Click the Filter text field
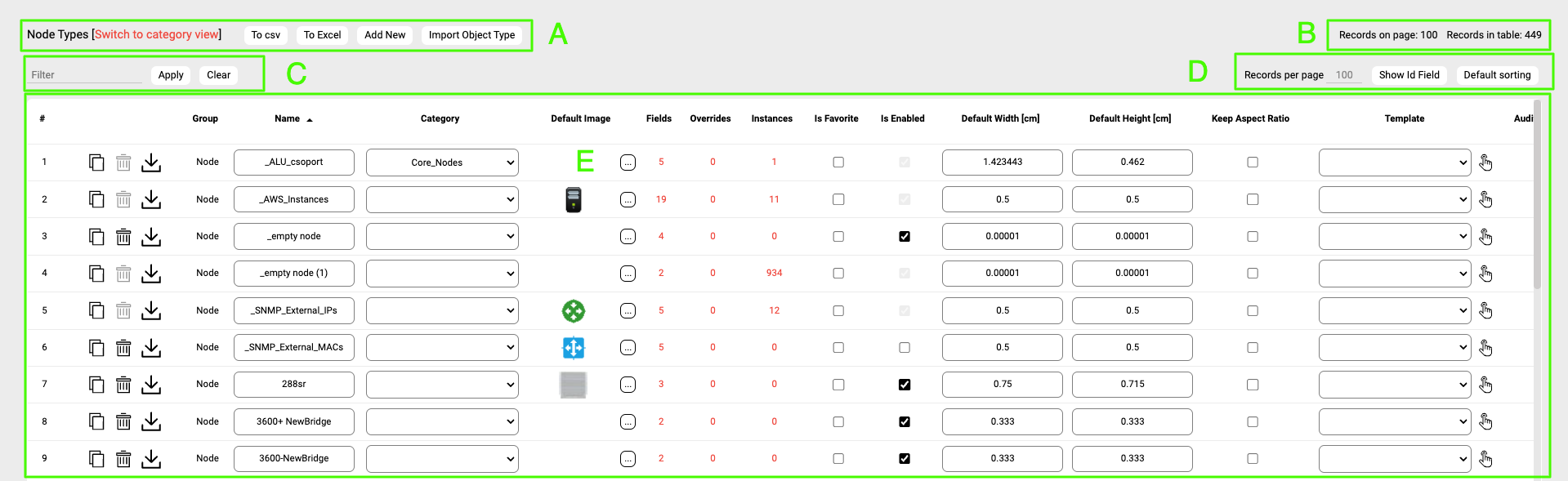This screenshot has height=481, width=1568. point(86,75)
